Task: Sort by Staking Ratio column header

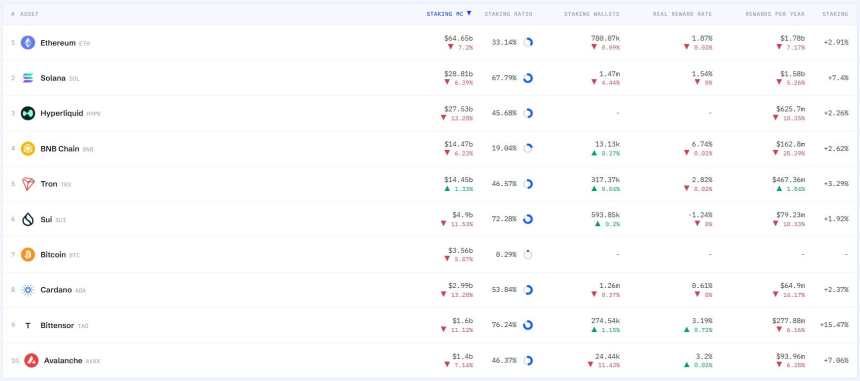Action: click(508, 14)
